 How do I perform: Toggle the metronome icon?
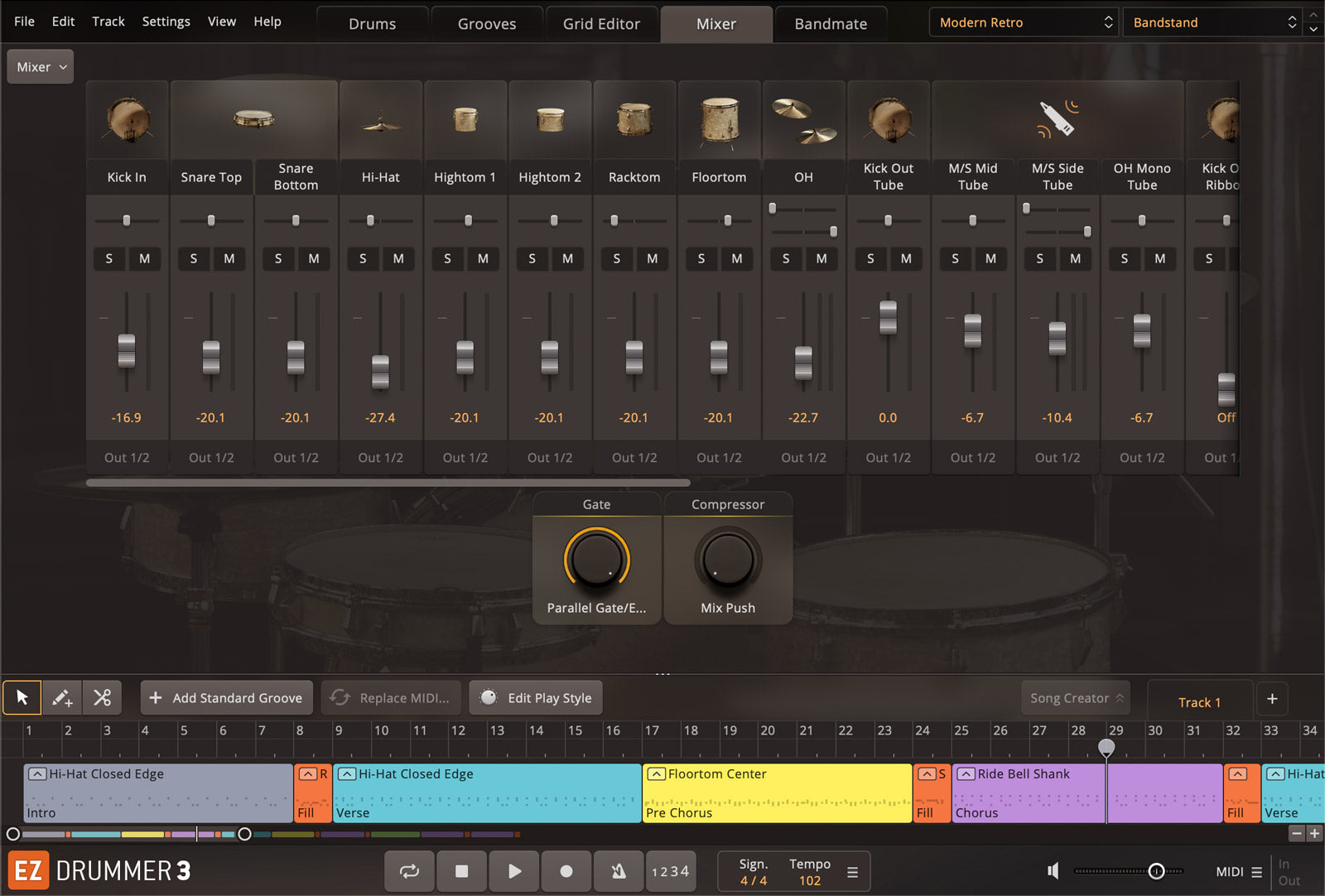(x=618, y=871)
